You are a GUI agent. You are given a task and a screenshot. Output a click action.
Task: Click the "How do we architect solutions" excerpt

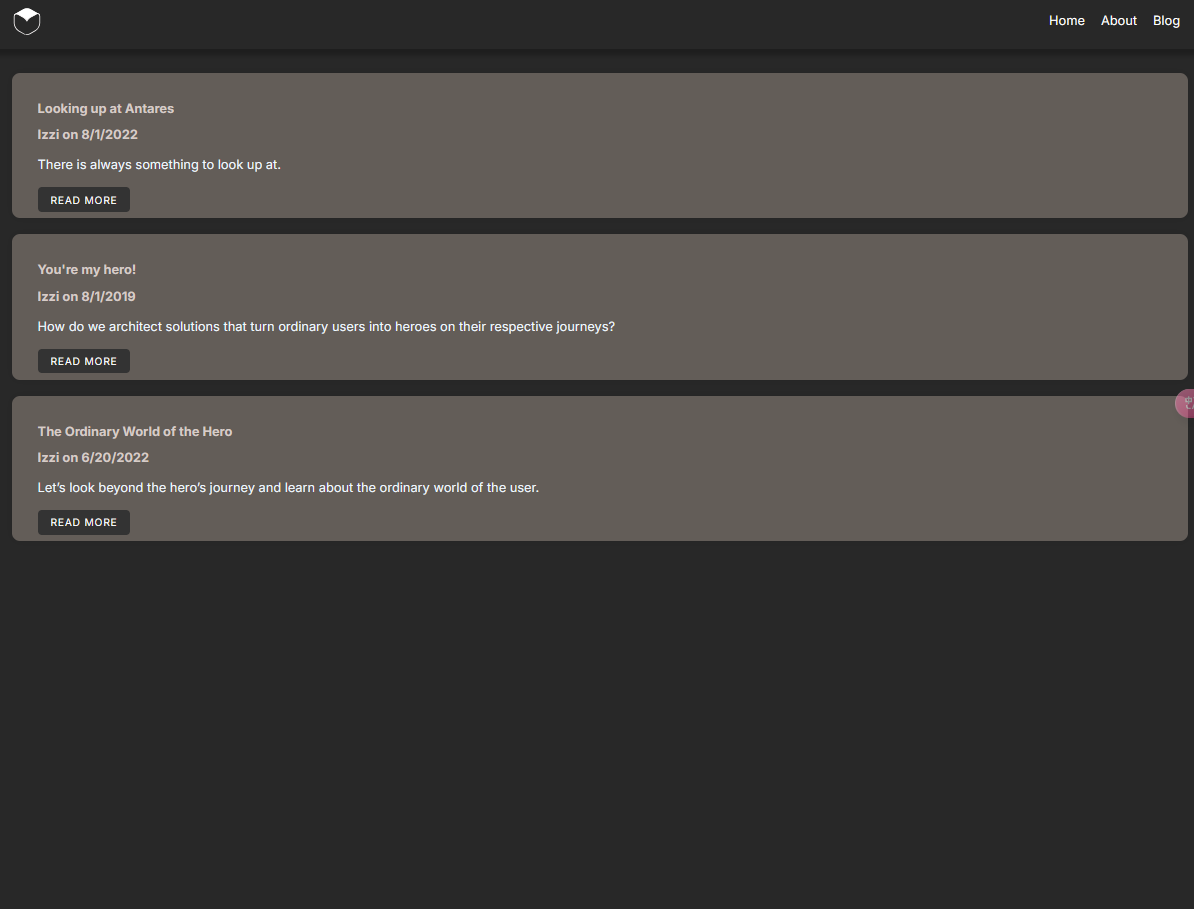click(326, 326)
